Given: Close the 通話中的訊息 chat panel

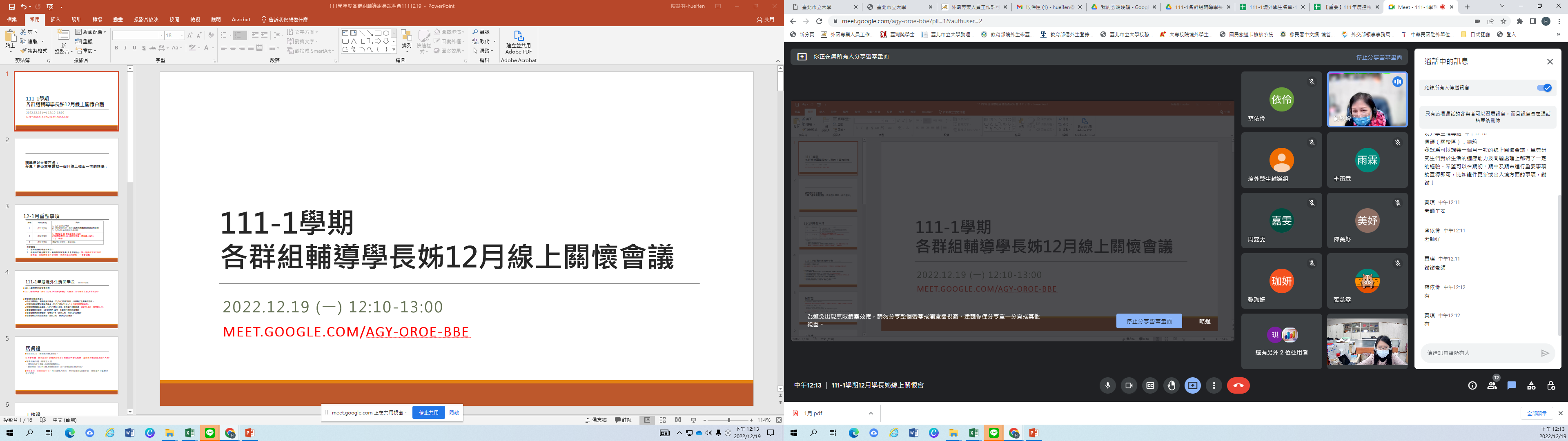Looking at the screenshot, I should [1550, 62].
